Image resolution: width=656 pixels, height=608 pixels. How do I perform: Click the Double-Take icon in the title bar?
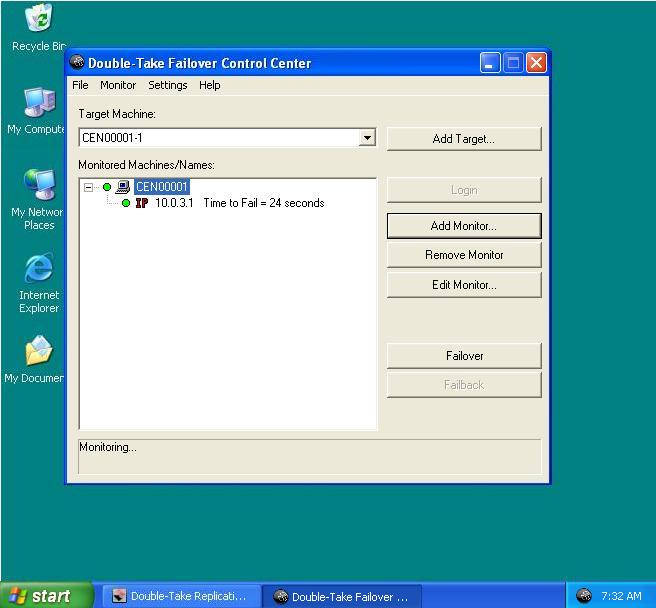pos(78,63)
